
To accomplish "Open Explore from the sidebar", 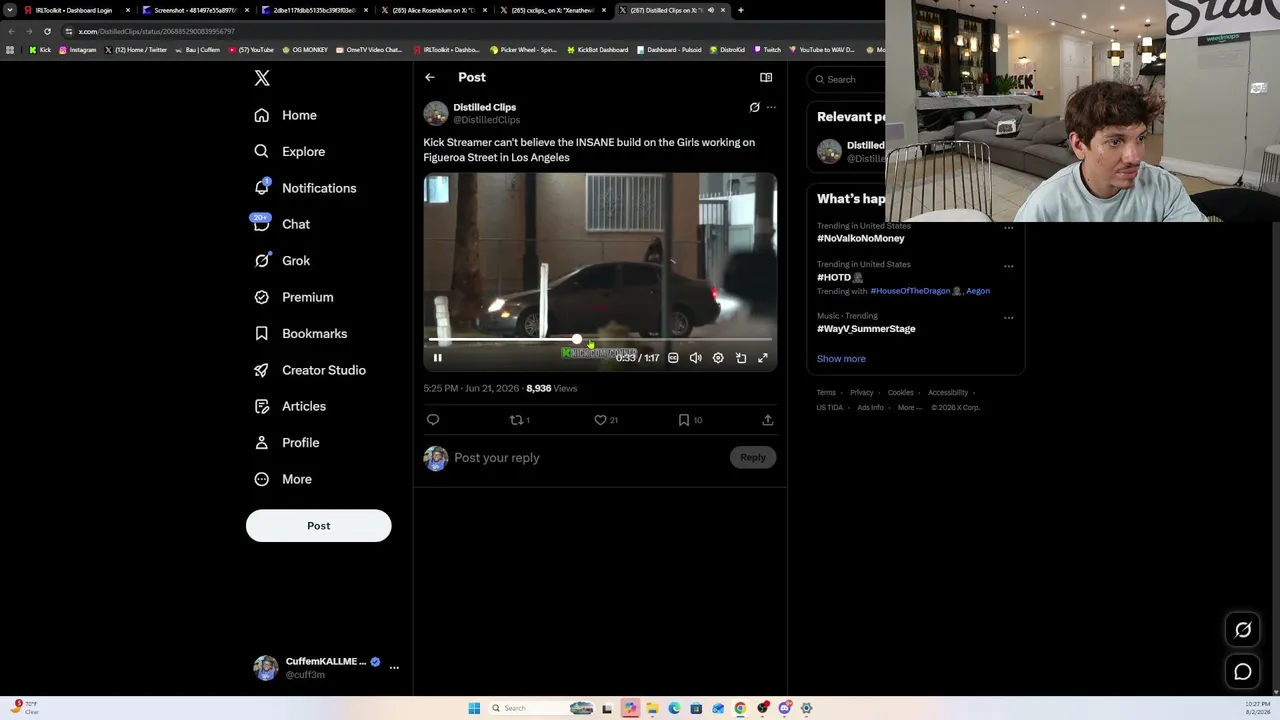I will 290,152.
